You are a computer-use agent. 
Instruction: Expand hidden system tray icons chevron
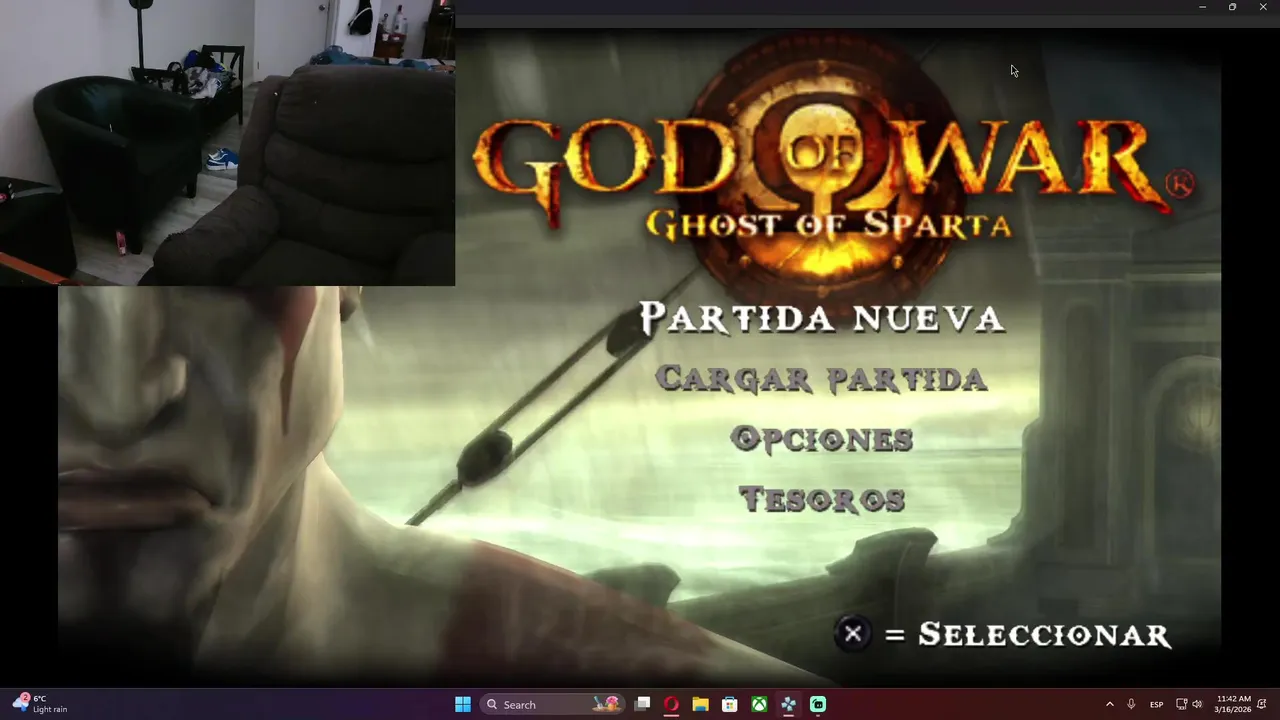pos(1109,704)
